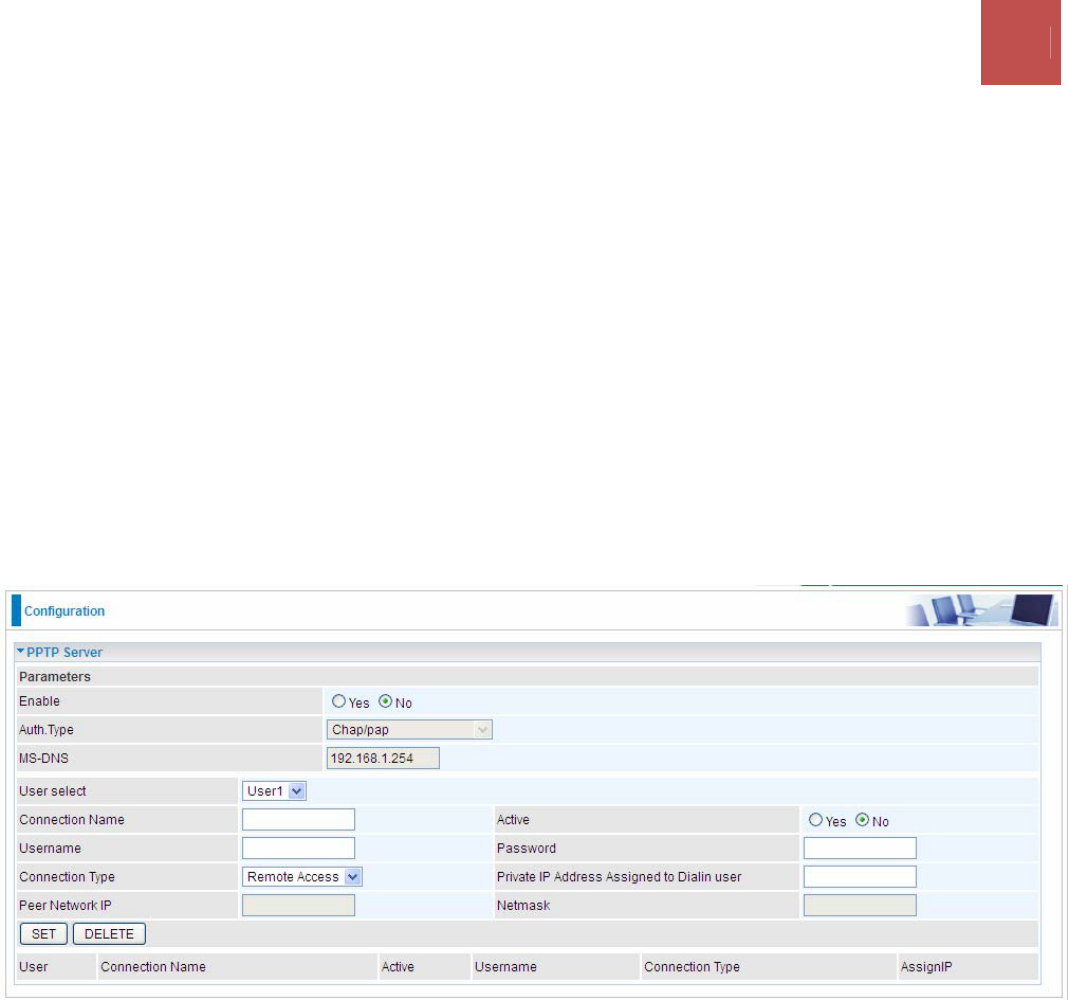Select No for Enable
The width and height of the screenshot is (1068, 1000).
[x=386, y=701]
